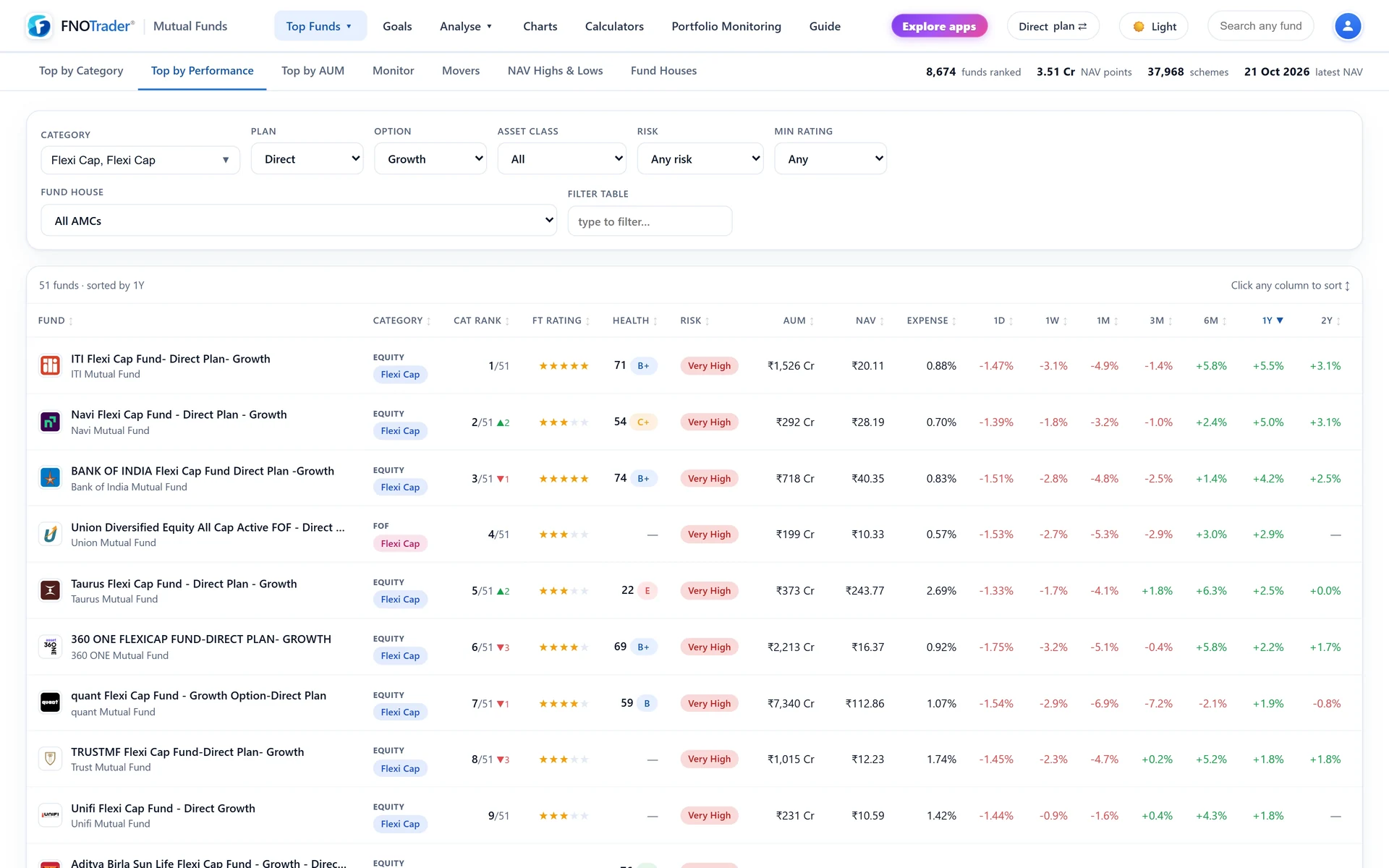Click the 1Y descending sort arrow

(x=1280, y=320)
